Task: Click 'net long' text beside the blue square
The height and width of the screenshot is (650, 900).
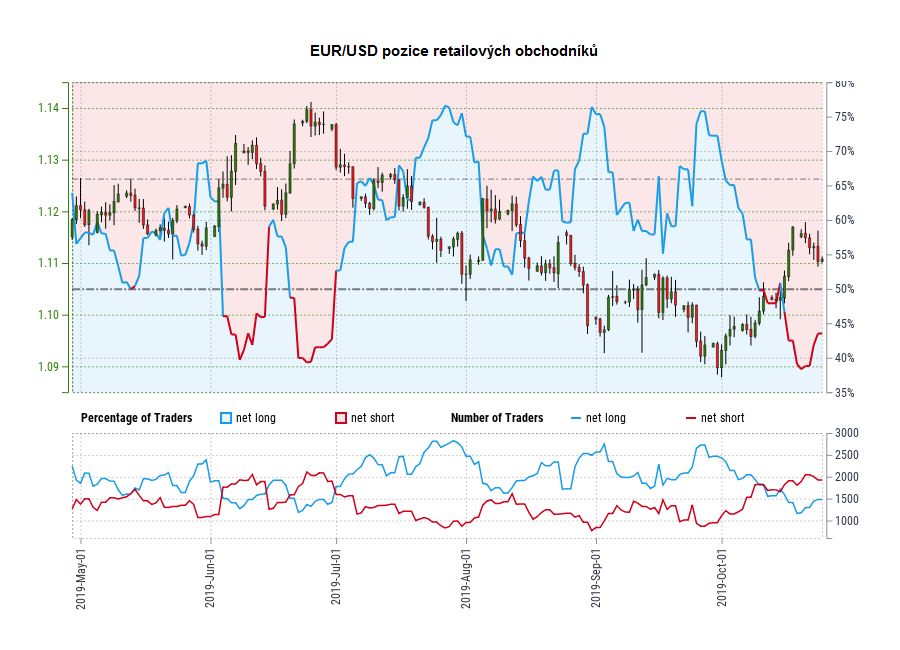Action: (x=256, y=418)
